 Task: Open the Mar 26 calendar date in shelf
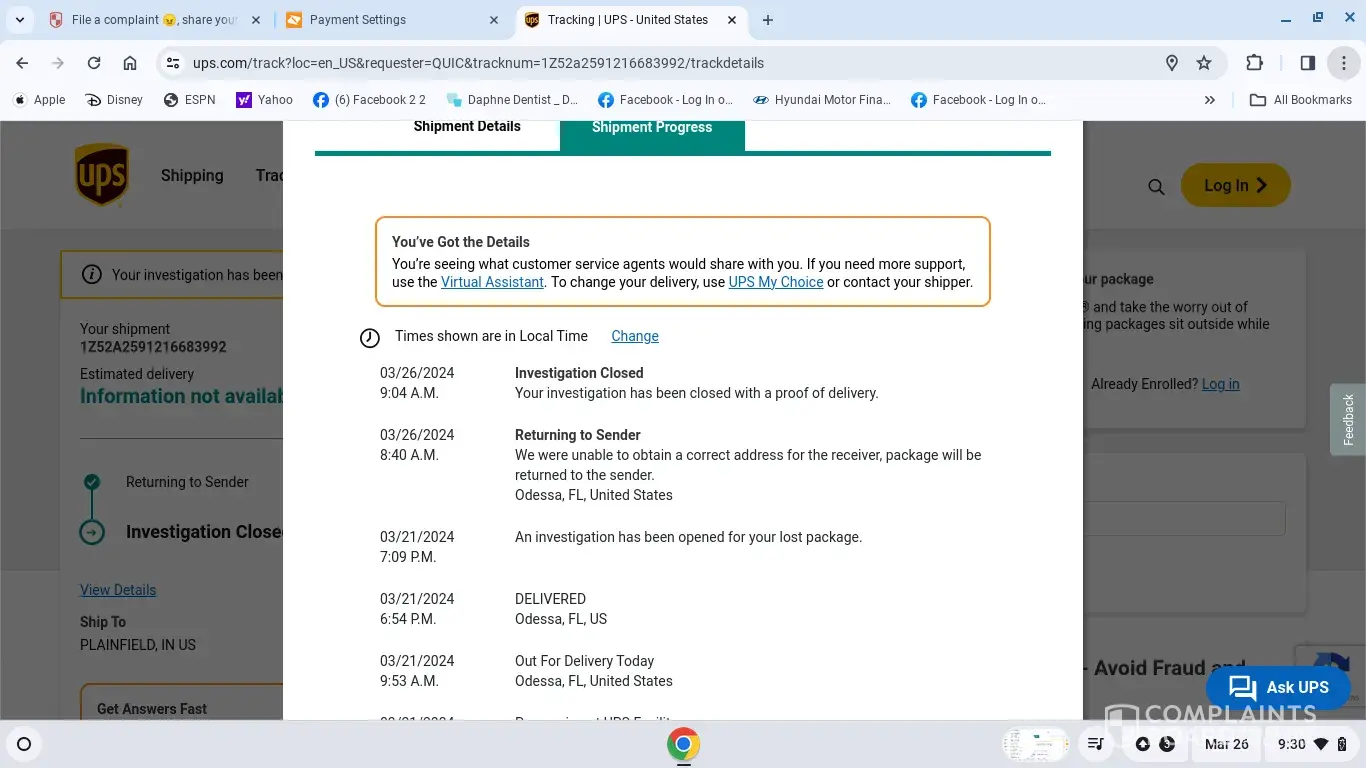(x=1227, y=744)
